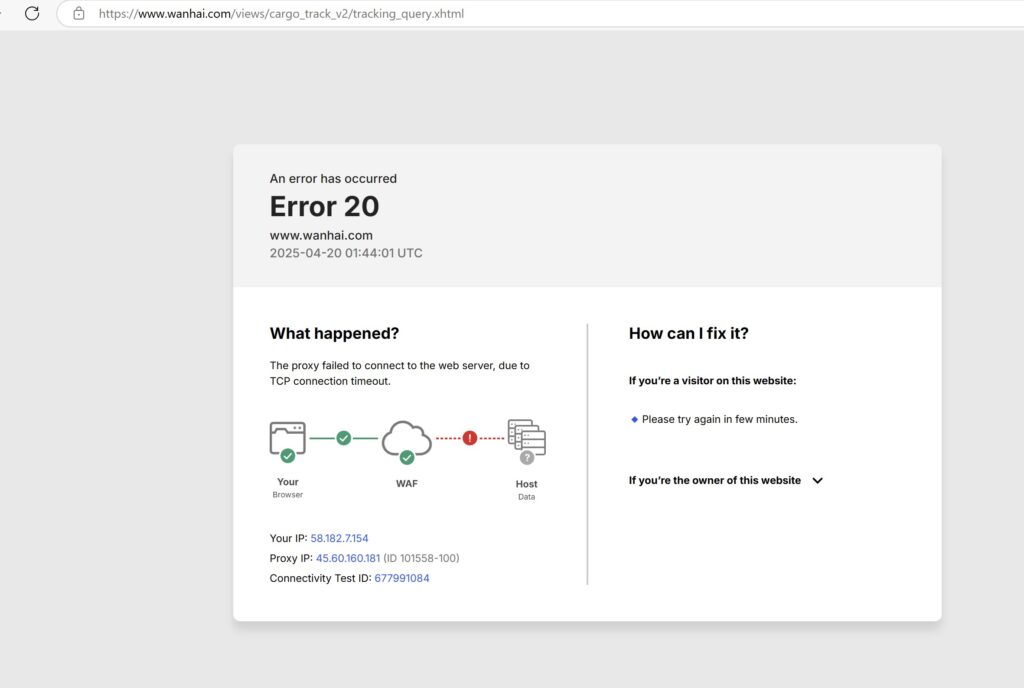Click 'Please try again in few minutes.' text
Viewport: 1024px width, 688px height.
(719, 419)
